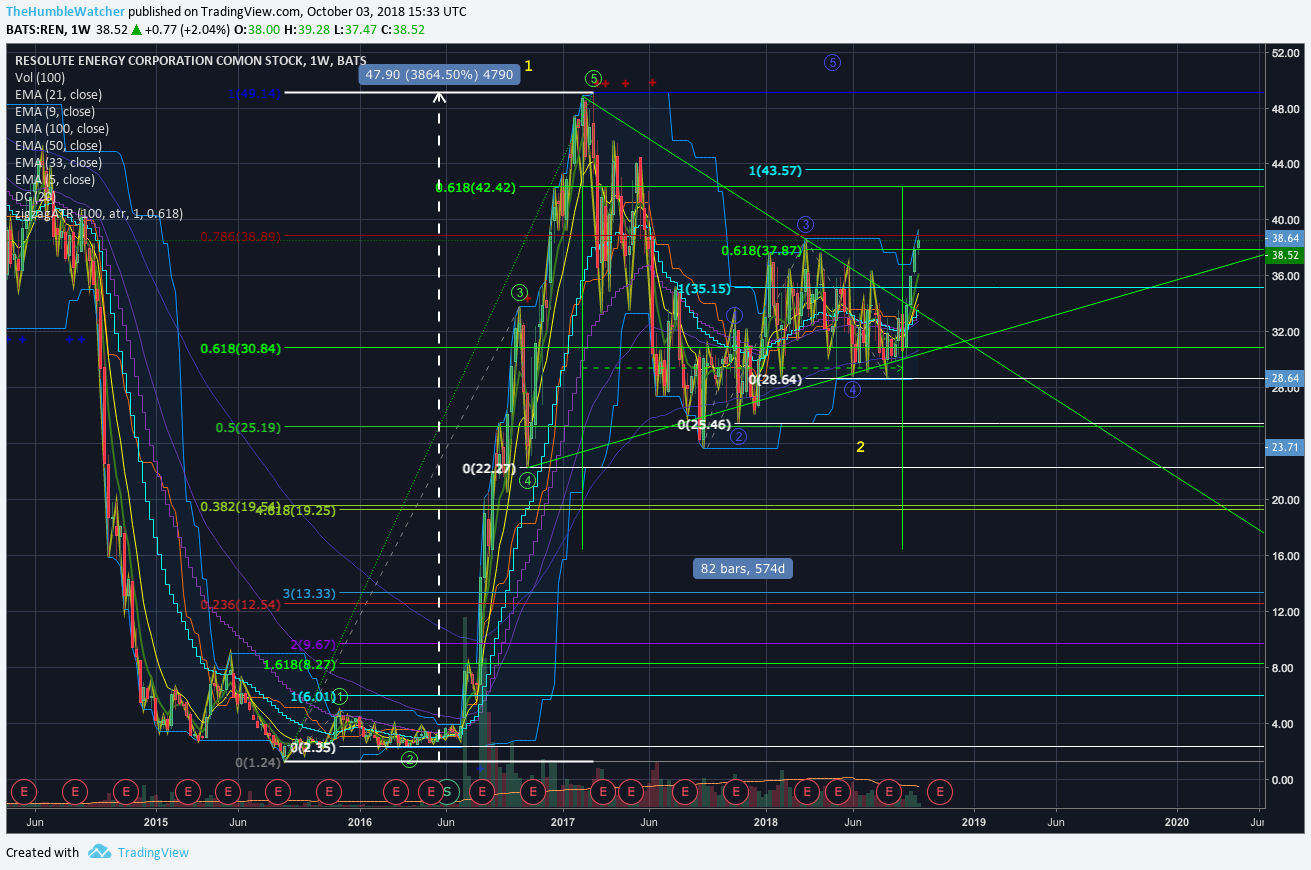Screen dimensions: 1311x870
Task: Select the zigzagATR indicator legend
Action: tap(99, 213)
